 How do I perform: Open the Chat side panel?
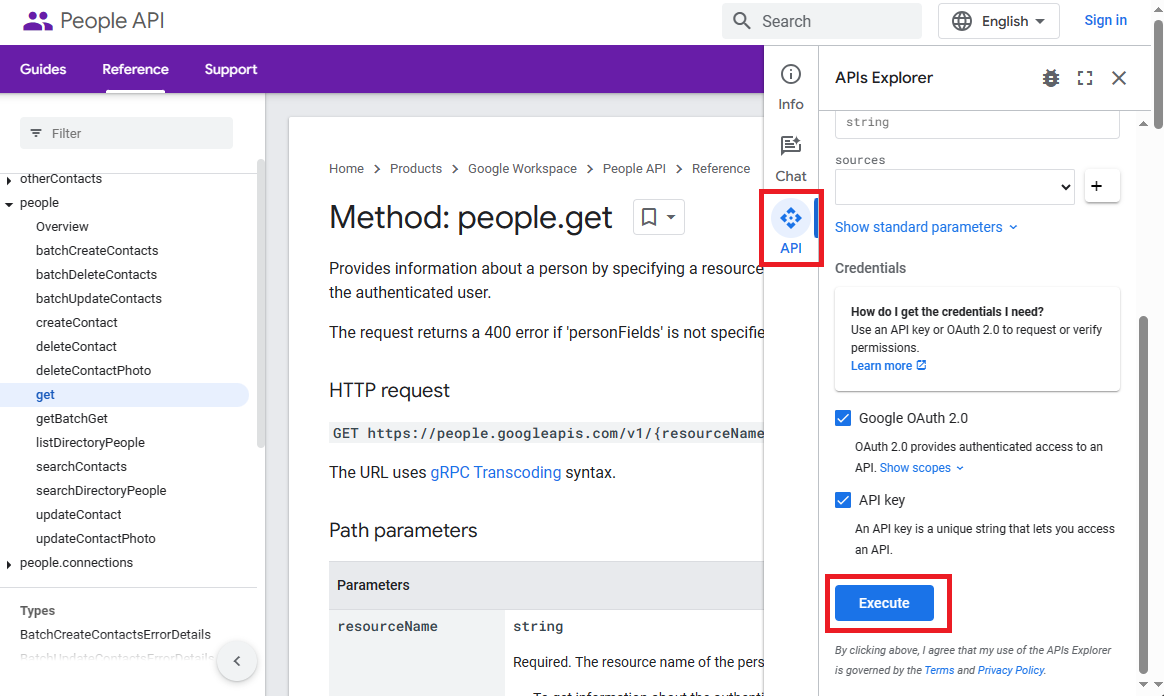[x=791, y=160]
